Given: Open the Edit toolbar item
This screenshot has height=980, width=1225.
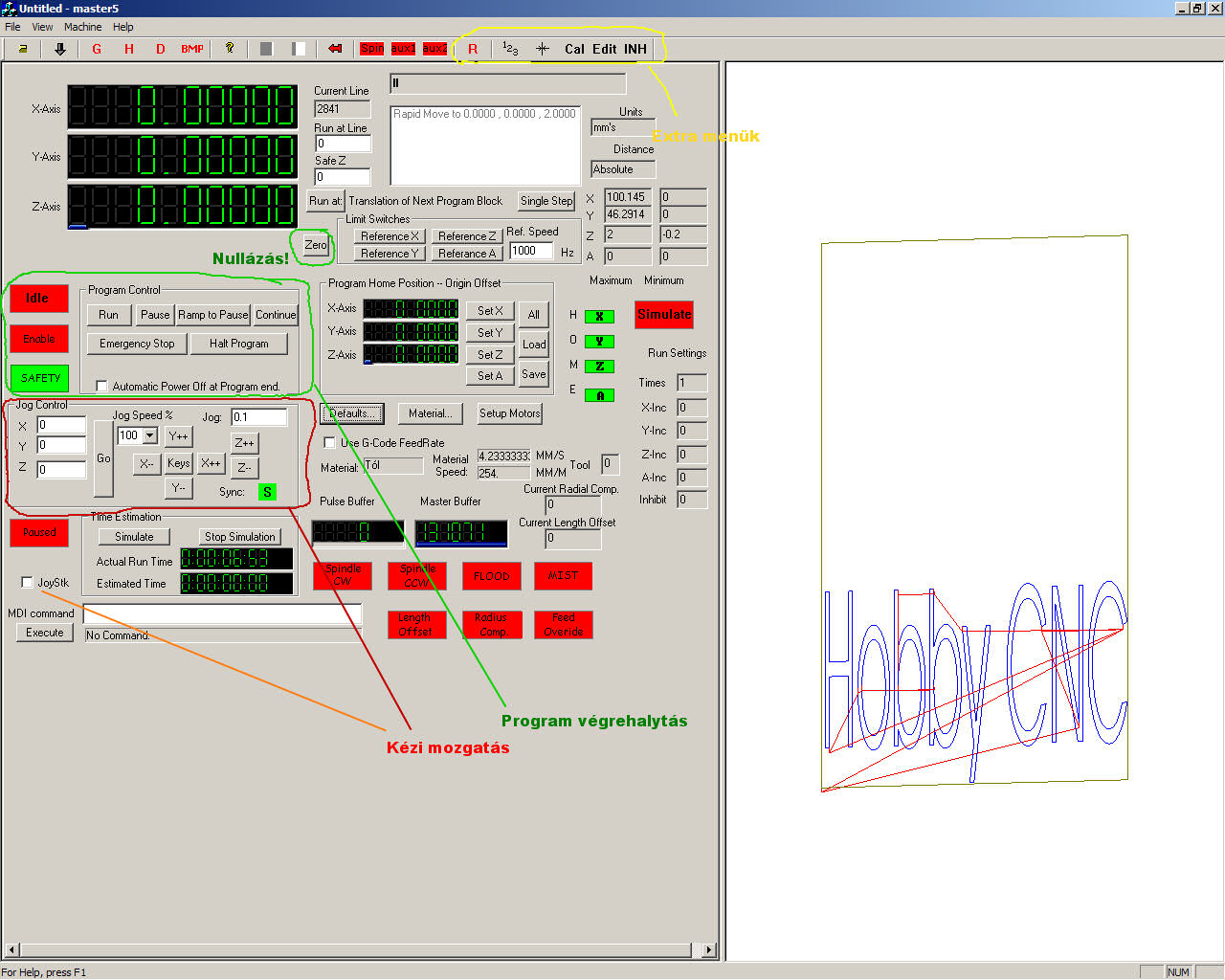Looking at the screenshot, I should pyautogui.click(x=605, y=49).
